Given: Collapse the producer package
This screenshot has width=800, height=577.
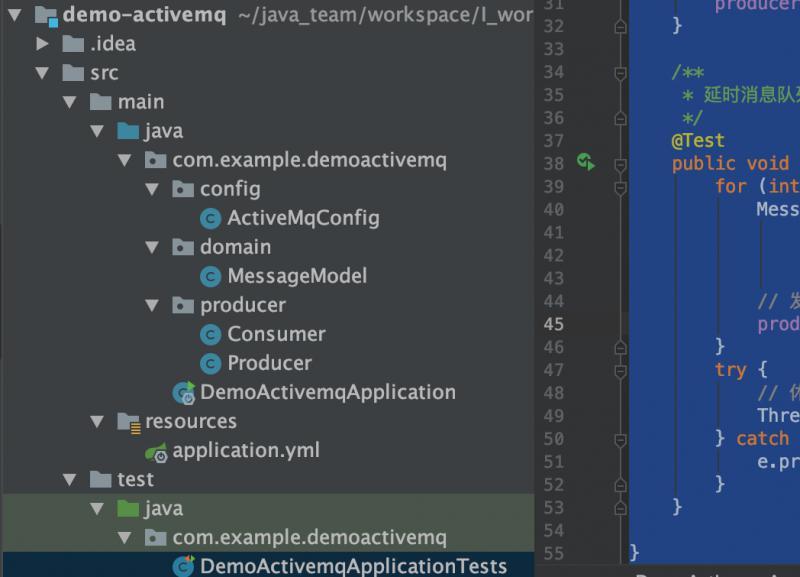Looking at the screenshot, I should [x=150, y=305].
